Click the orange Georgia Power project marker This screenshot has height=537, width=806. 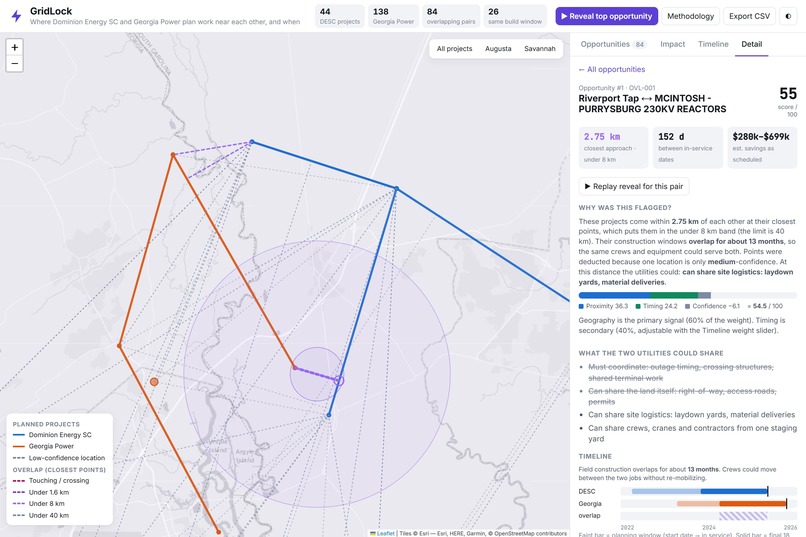tap(154, 382)
